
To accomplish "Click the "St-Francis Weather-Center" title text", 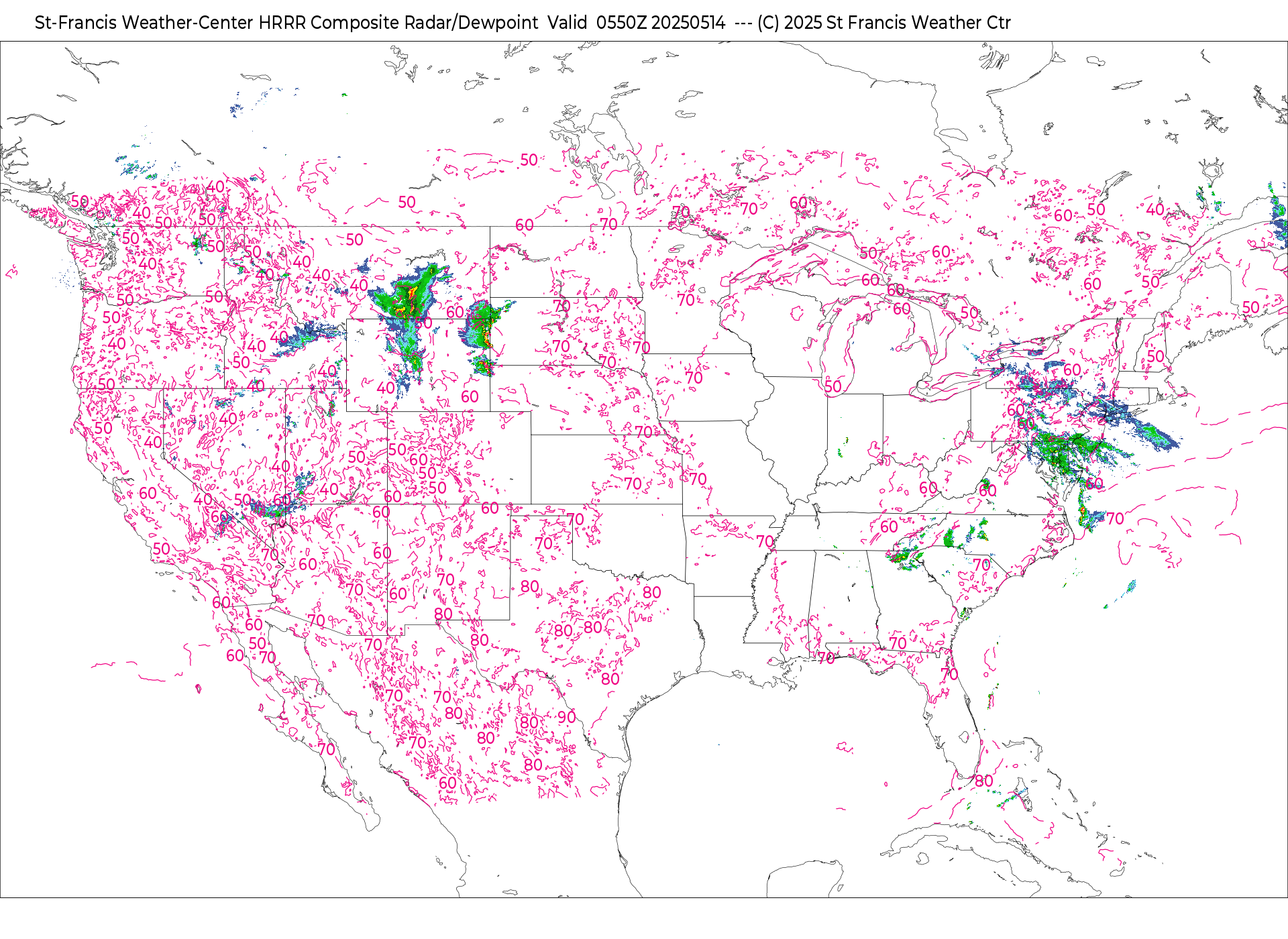I will tap(144, 23).
